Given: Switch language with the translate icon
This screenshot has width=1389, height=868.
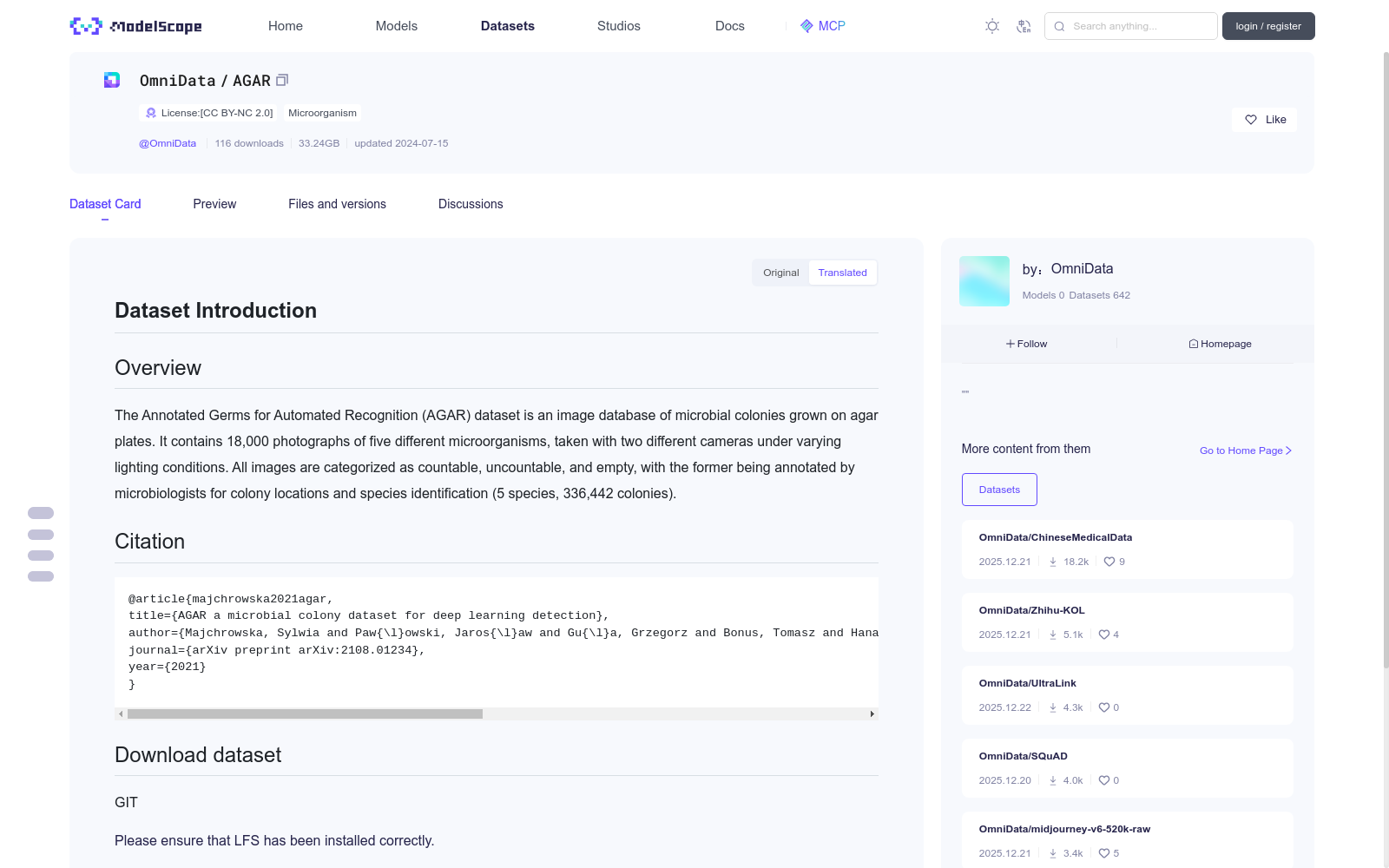Looking at the screenshot, I should (1024, 26).
